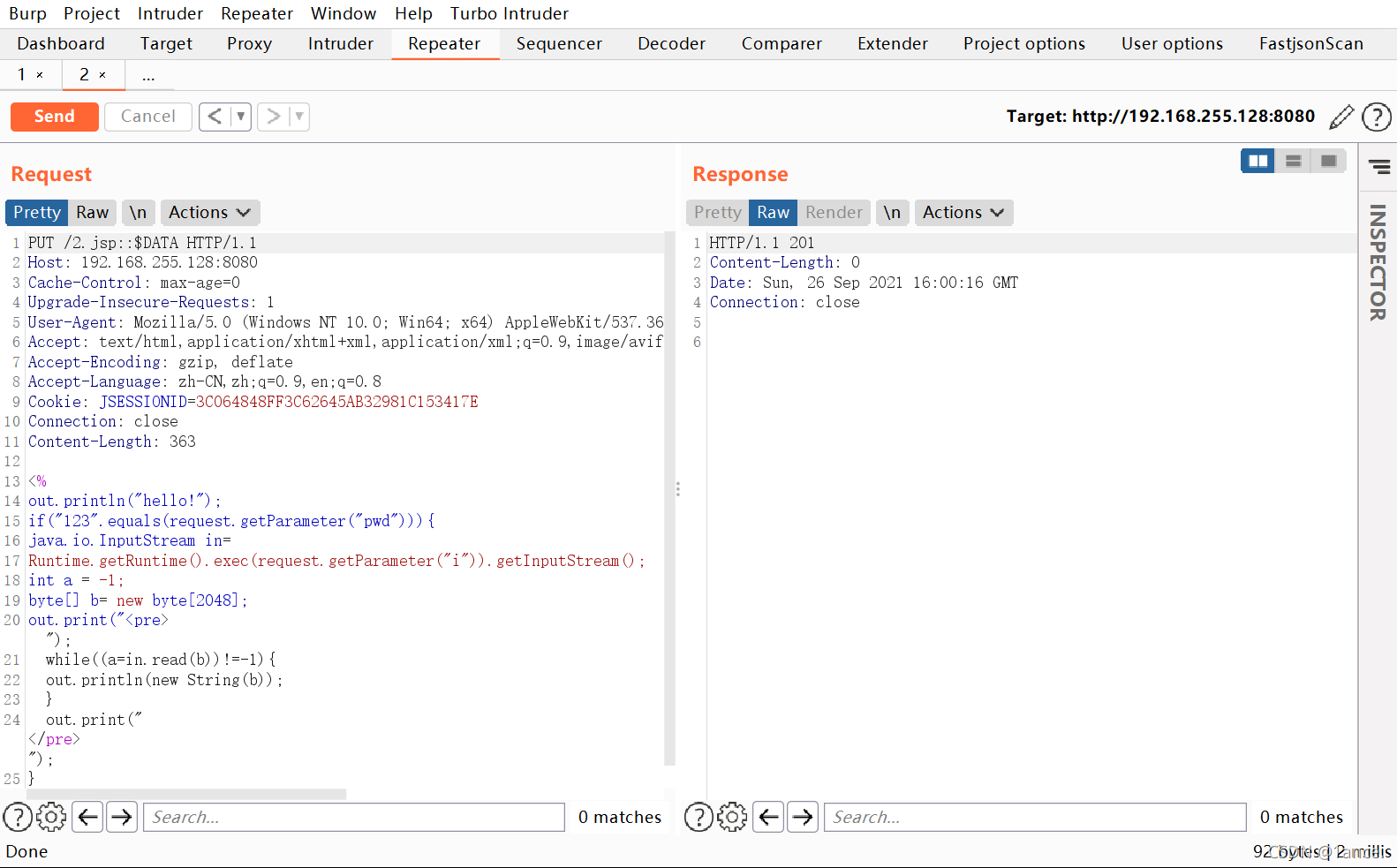Image resolution: width=1397 pixels, height=868 pixels.
Task: Click the request/response pane divider handle
Action: point(678,488)
